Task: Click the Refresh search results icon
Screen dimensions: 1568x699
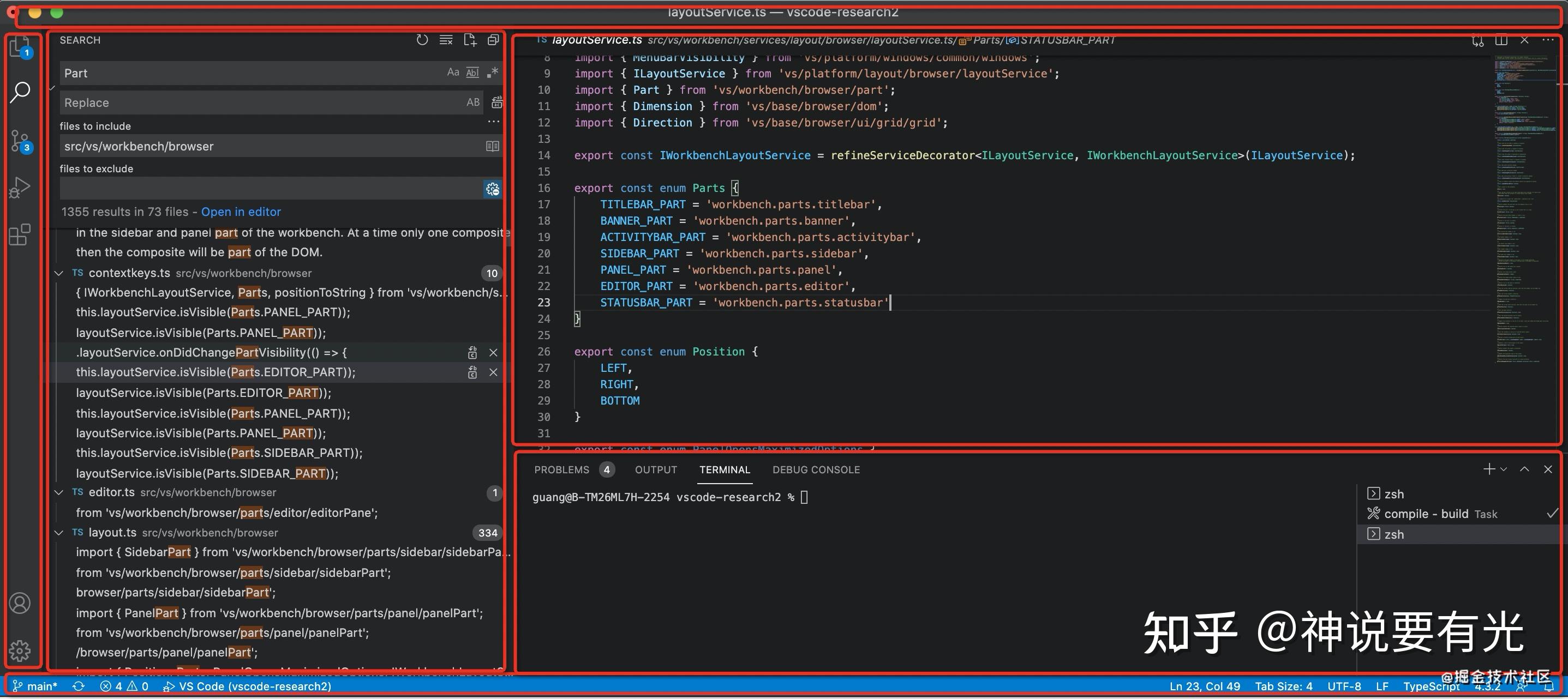Action: click(422, 40)
